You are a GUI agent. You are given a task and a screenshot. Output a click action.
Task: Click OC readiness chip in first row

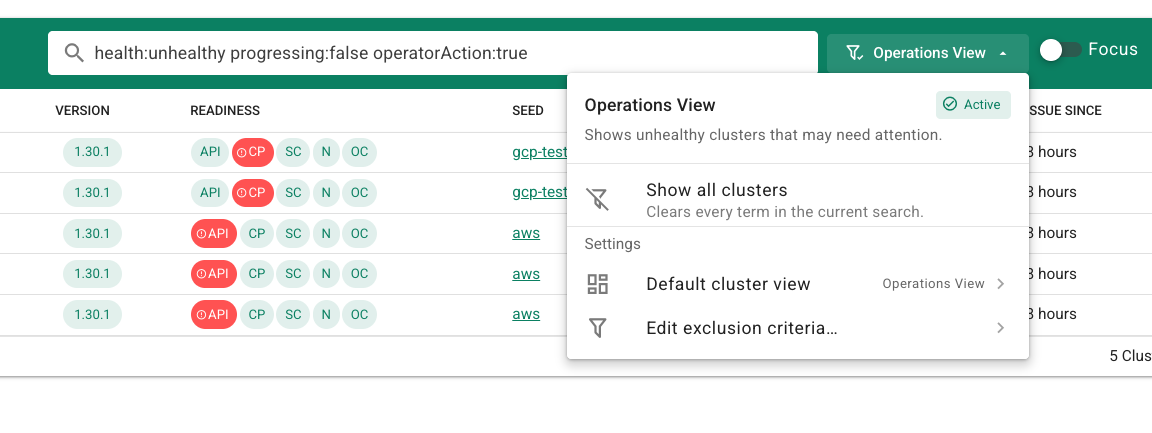point(359,152)
